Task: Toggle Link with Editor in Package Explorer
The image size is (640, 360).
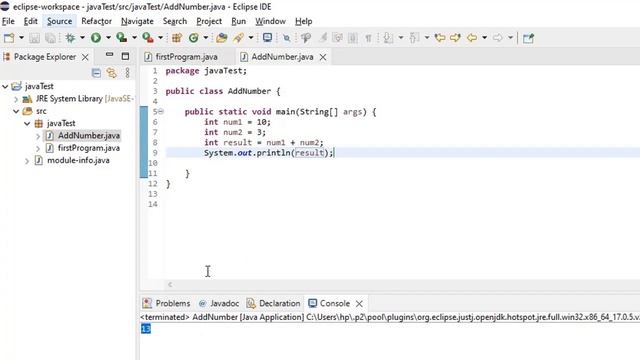Action: coord(111,73)
